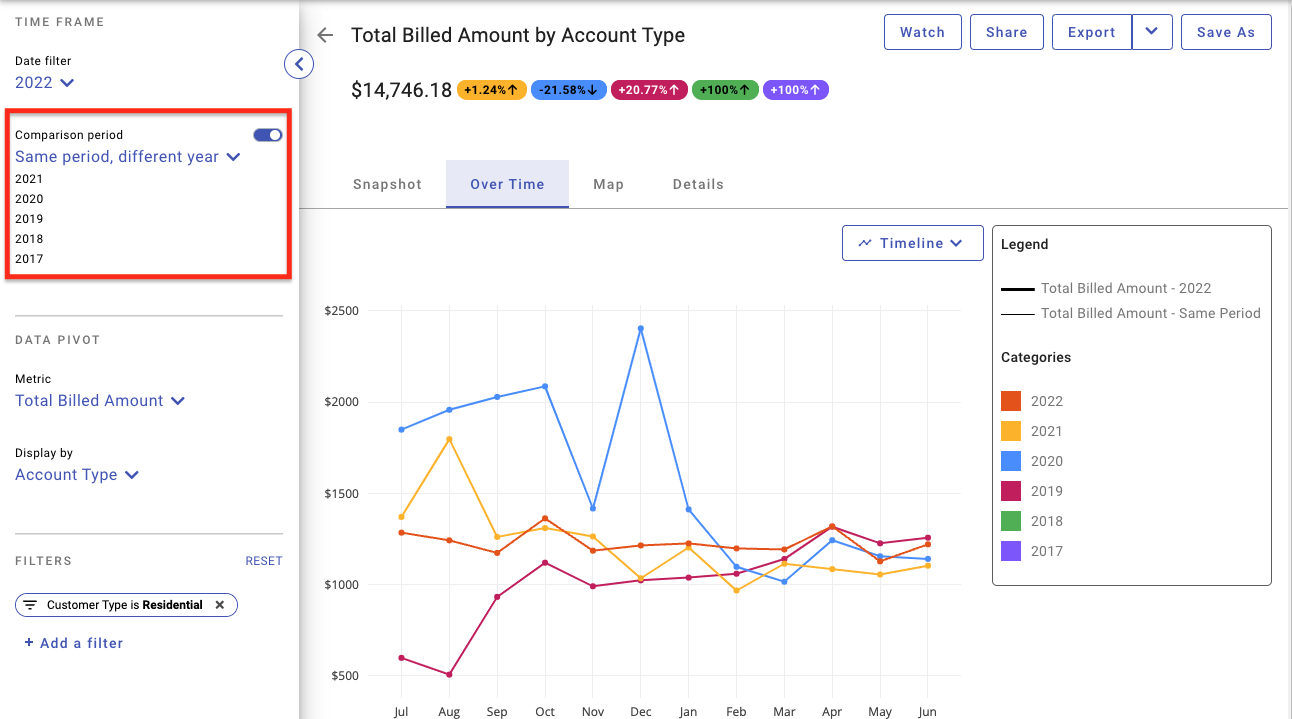Open the Export options caret
Image resolution: width=1292 pixels, height=719 pixels.
(x=1152, y=32)
